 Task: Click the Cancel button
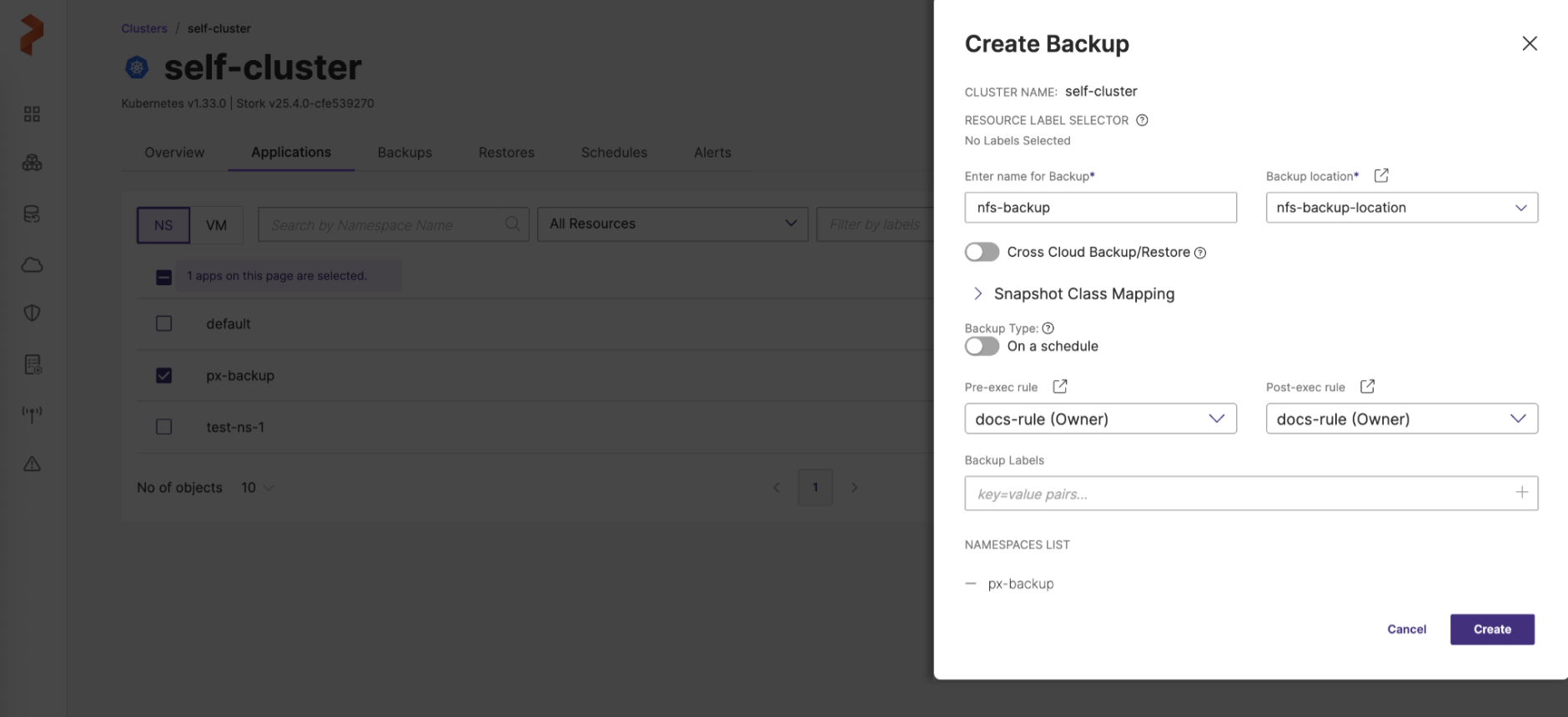pos(1406,629)
